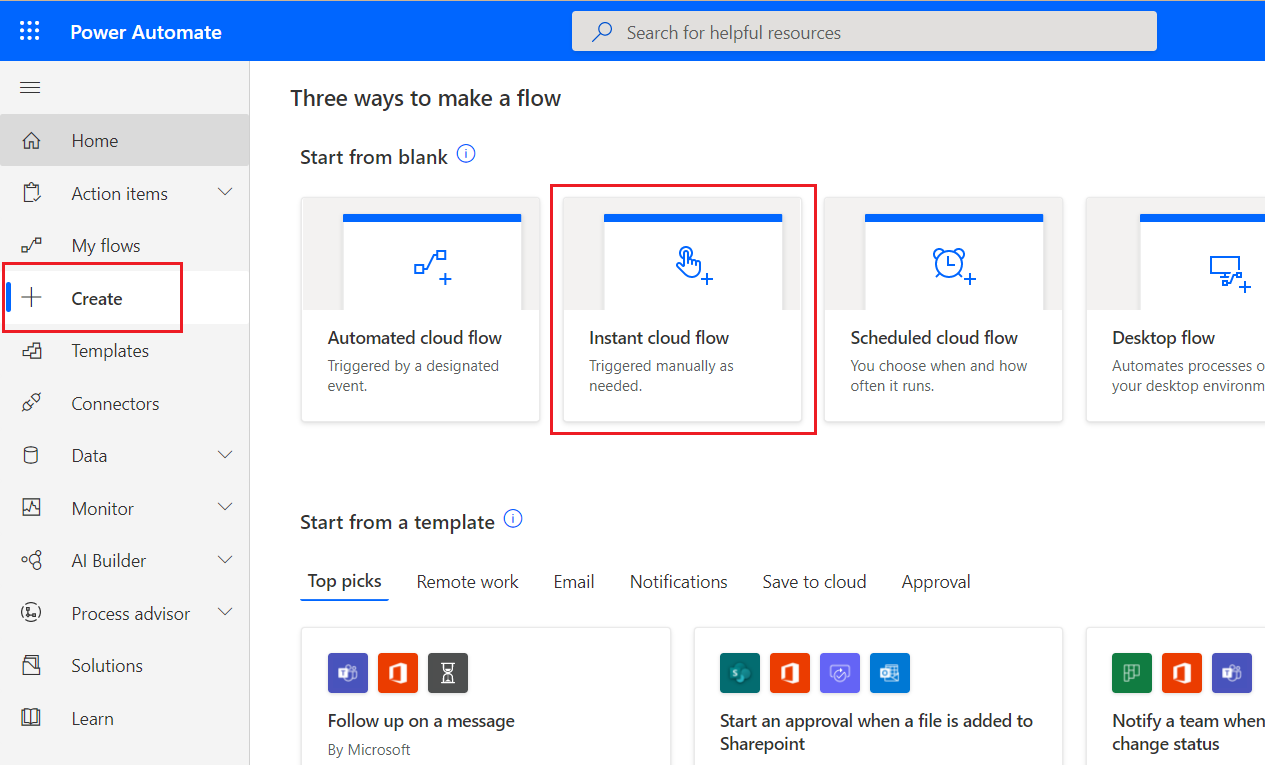Open the Notifications tab

(x=678, y=581)
